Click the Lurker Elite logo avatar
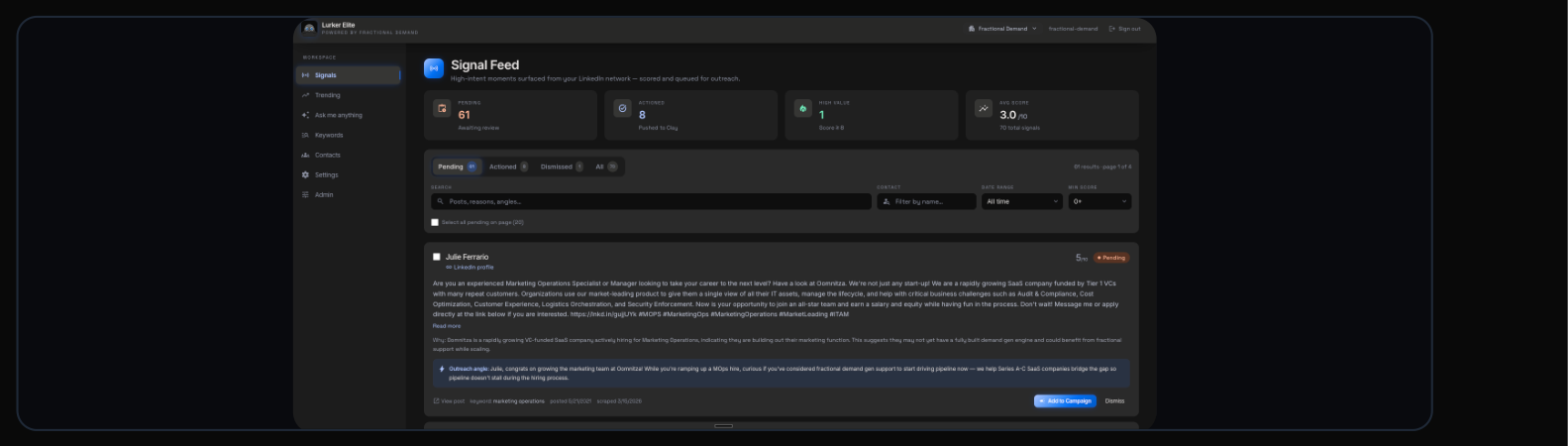 [310, 29]
